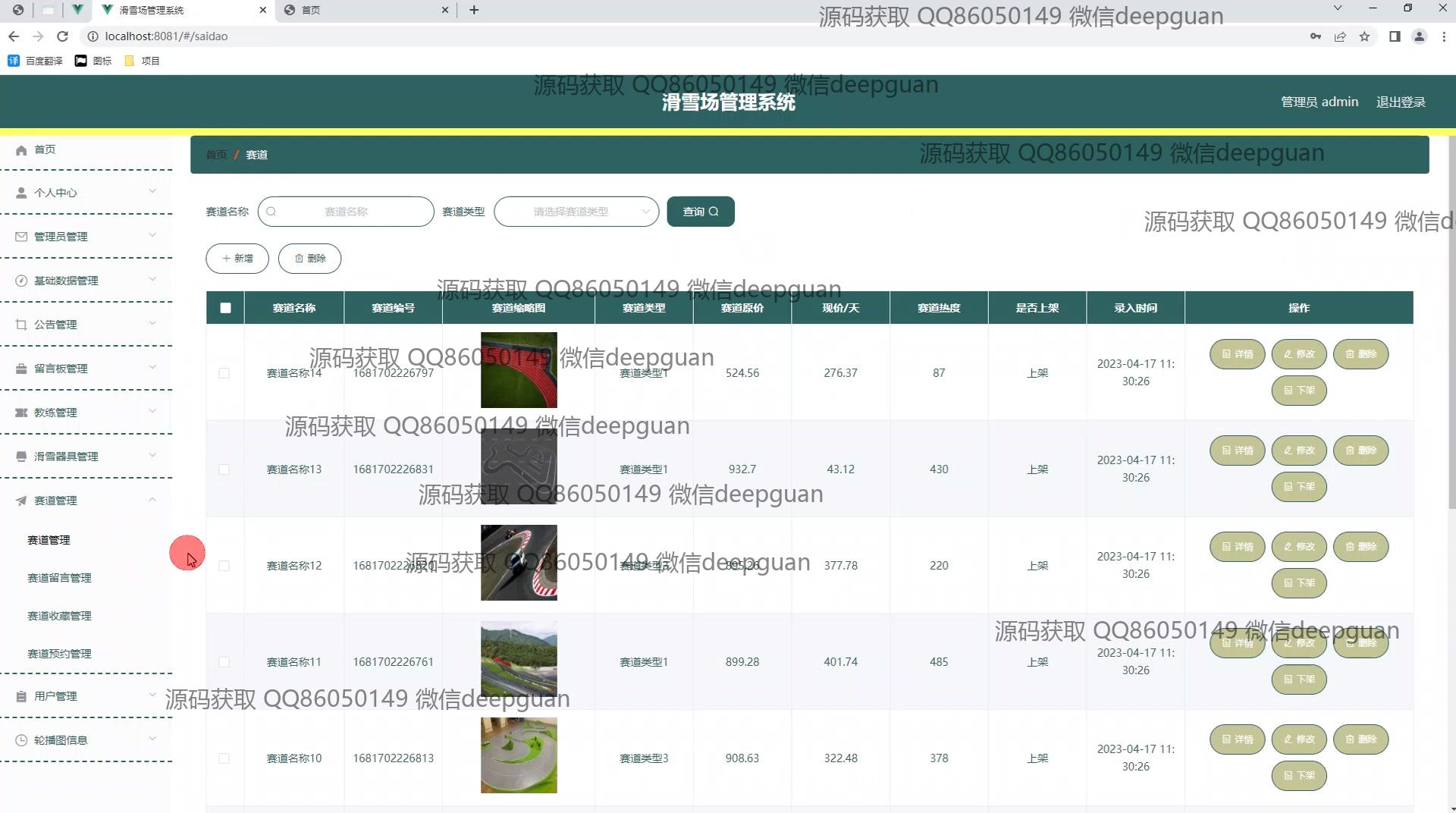Click the 教练管理 camera icon
This screenshot has height=813, width=1456.
21,413
